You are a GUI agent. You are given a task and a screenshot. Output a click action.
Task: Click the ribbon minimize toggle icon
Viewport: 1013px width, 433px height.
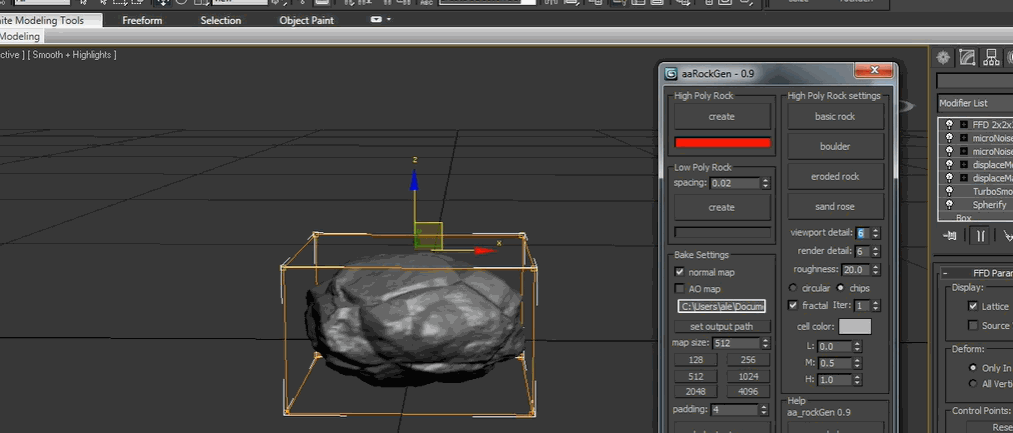376,20
